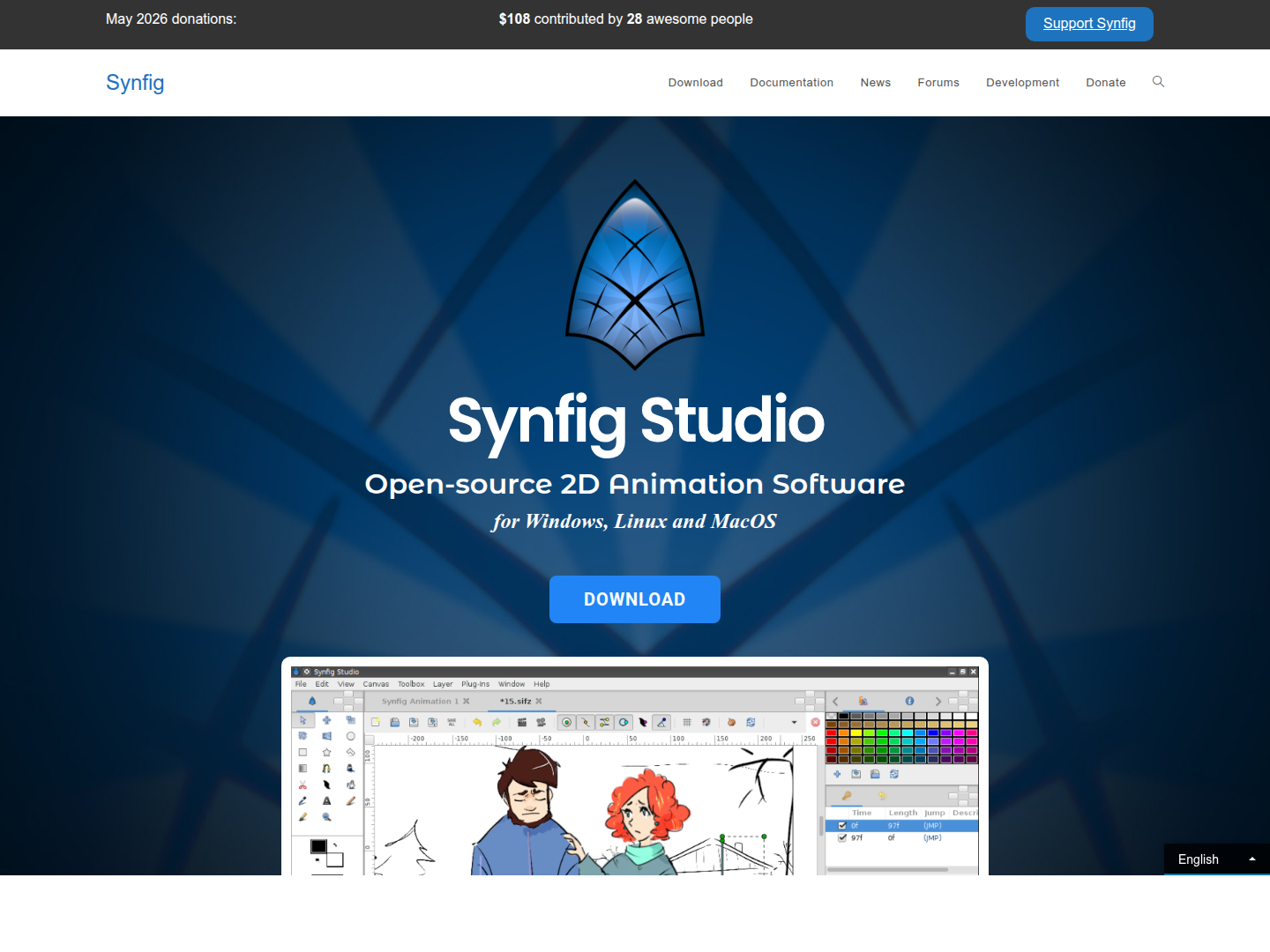
Task: Select the Zoom magnifier tool in toolbox
Action: [x=326, y=817]
